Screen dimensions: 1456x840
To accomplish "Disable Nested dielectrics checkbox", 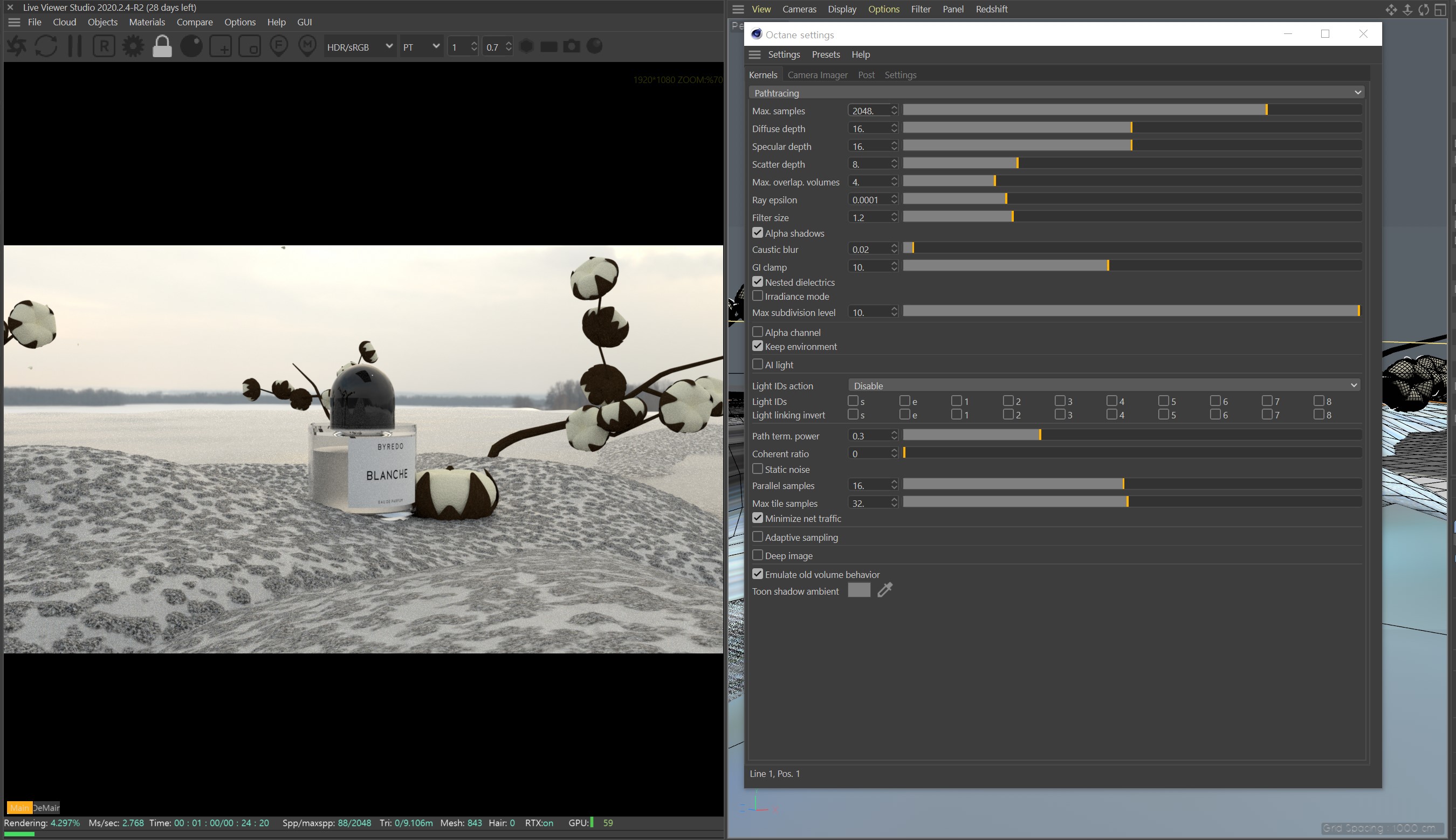I will point(758,281).
